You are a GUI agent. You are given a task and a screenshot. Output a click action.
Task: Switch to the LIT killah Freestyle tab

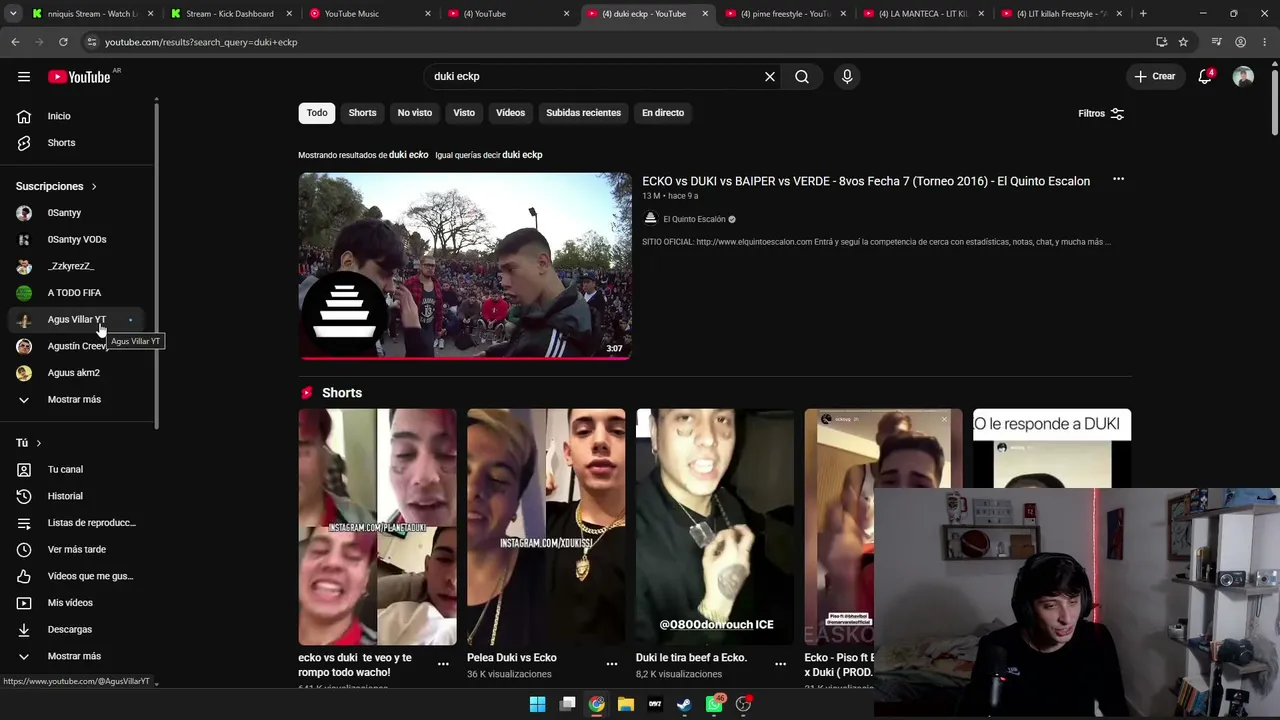pos(1062,14)
